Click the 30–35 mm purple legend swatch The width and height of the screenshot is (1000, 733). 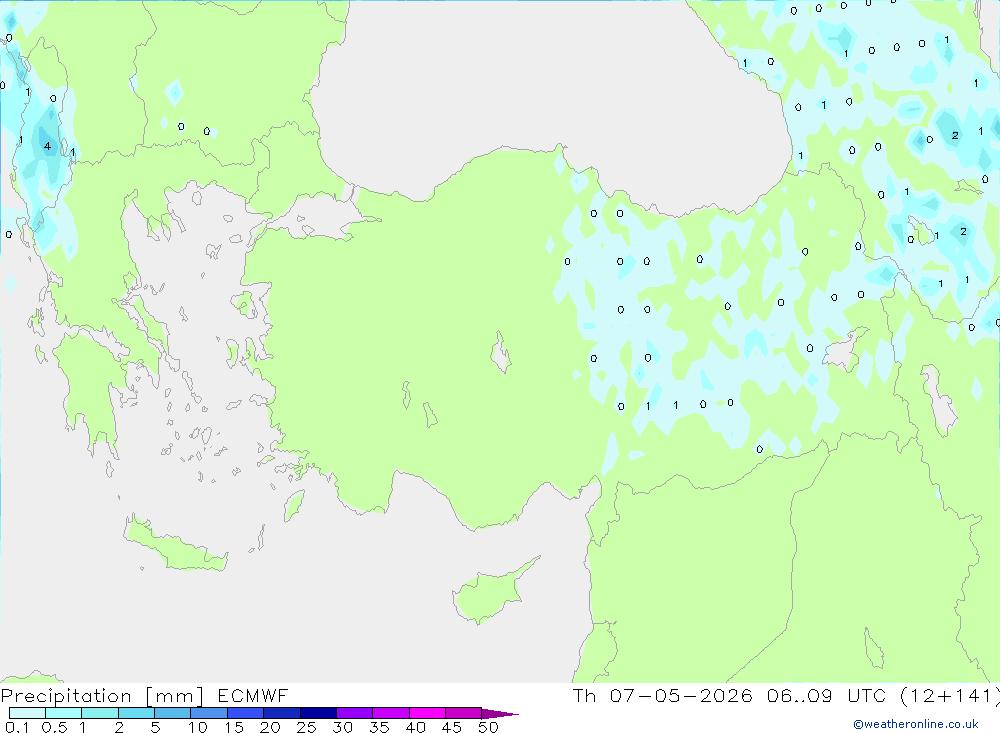(x=354, y=713)
